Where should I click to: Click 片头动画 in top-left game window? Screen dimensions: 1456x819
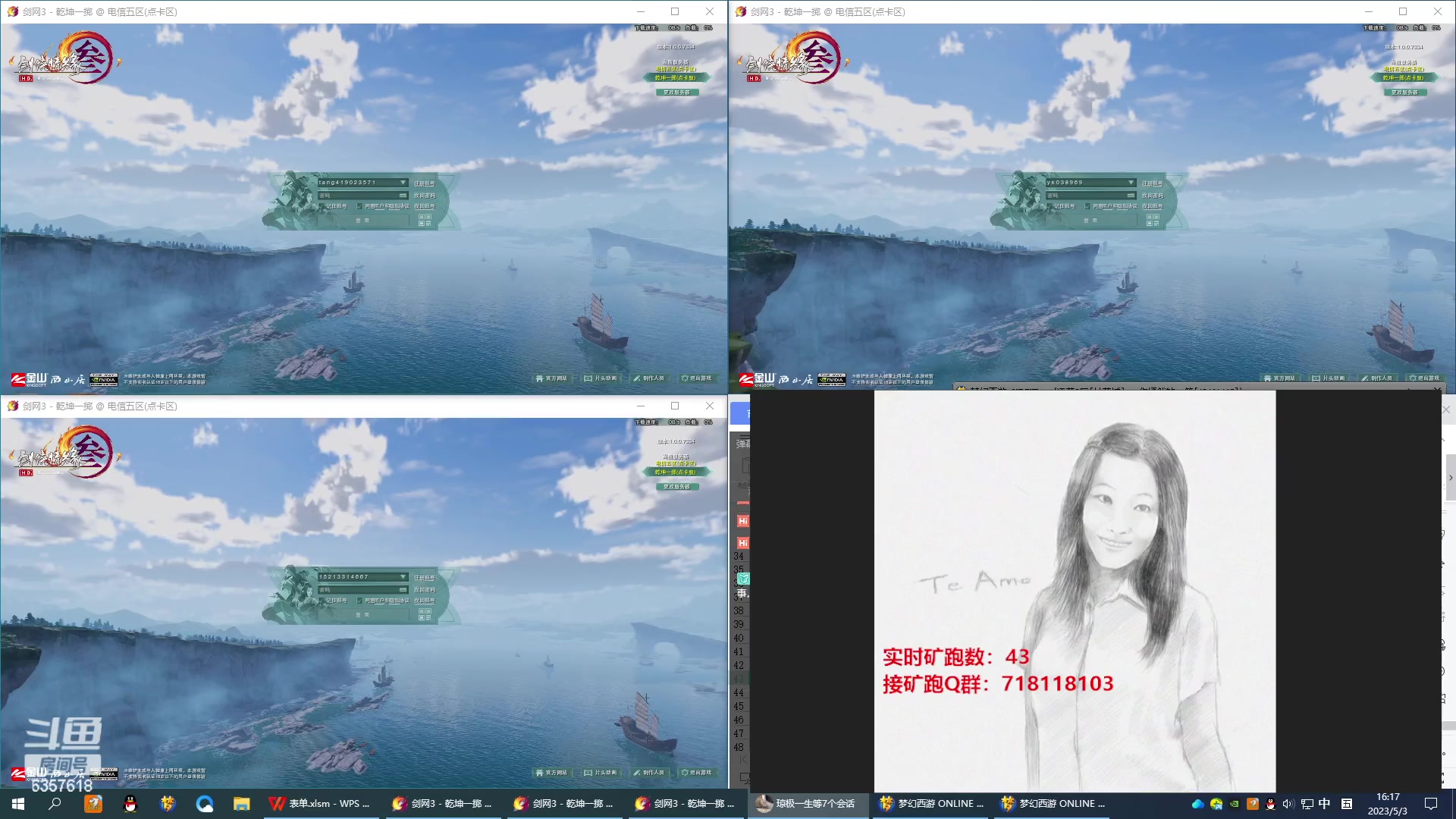tap(601, 378)
